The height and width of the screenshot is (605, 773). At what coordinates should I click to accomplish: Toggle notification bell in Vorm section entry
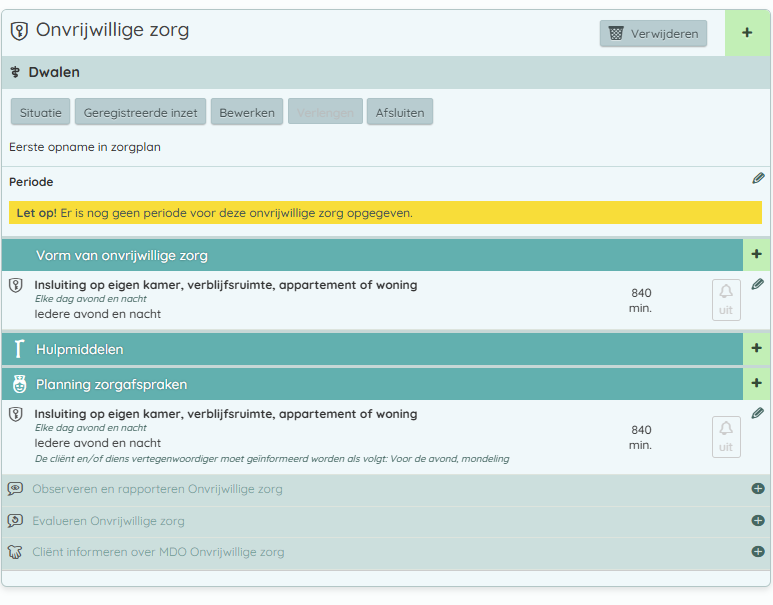pyautogui.click(x=726, y=299)
